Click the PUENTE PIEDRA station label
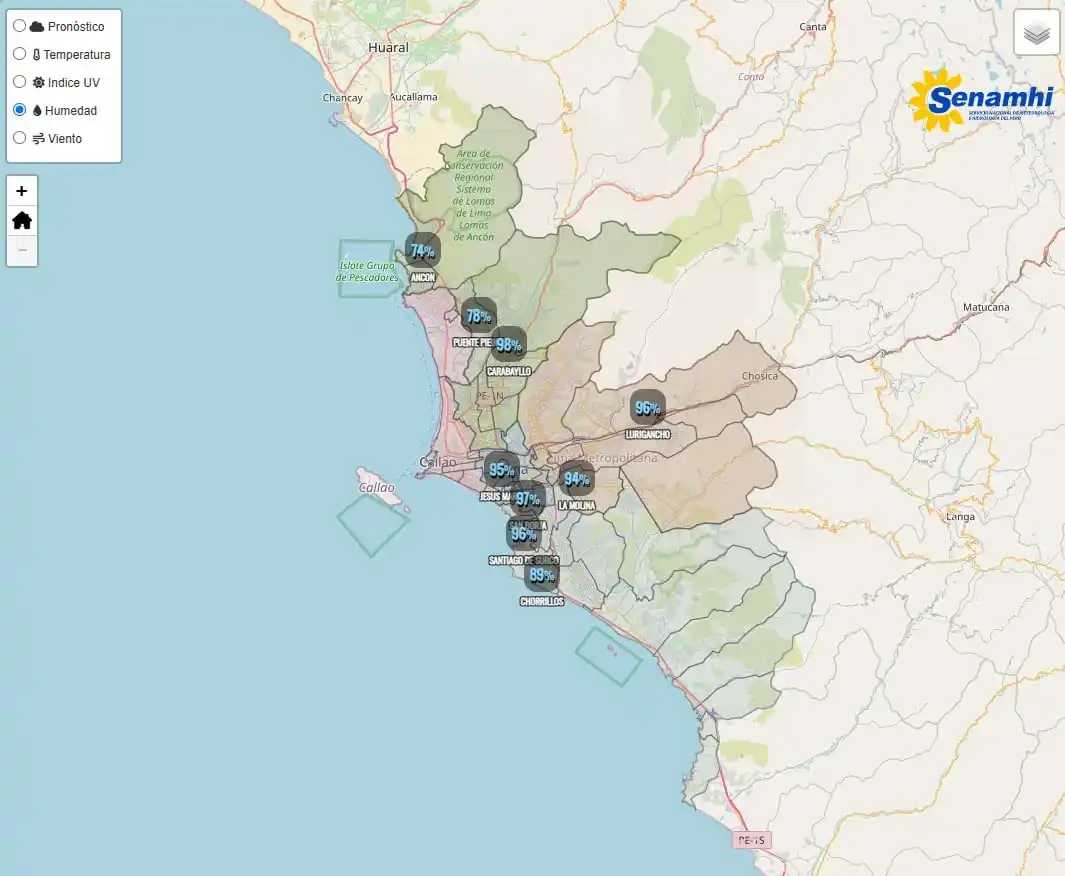Viewport: 1065px width, 876px height. tap(472, 342)
